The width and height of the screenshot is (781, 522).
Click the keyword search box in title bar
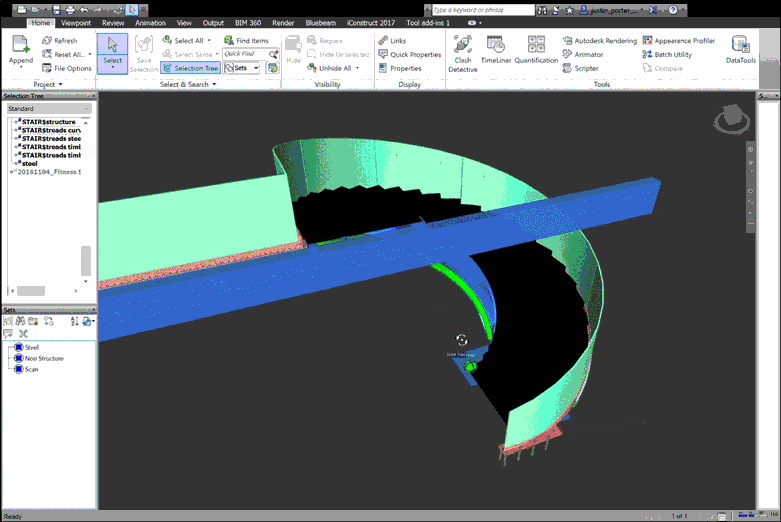[x=483, y=10]
